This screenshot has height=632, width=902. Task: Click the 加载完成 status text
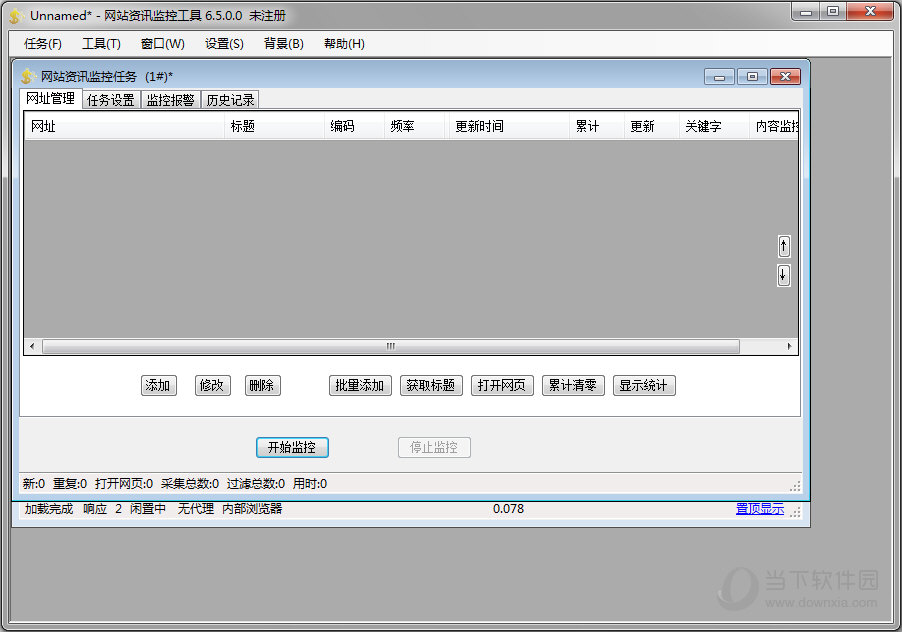point(49,508)
